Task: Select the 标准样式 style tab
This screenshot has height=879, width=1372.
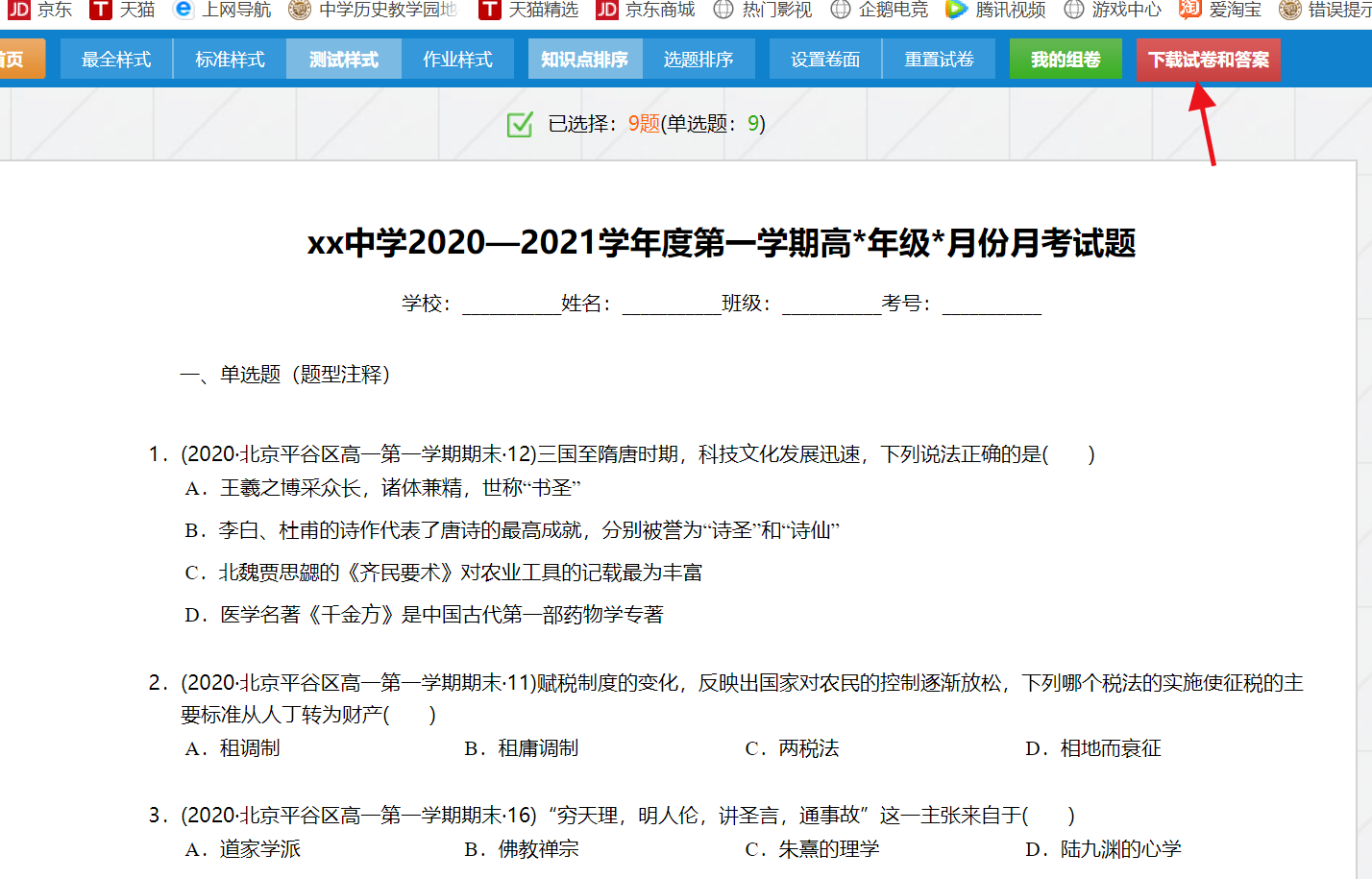Action: click(230, 60)
